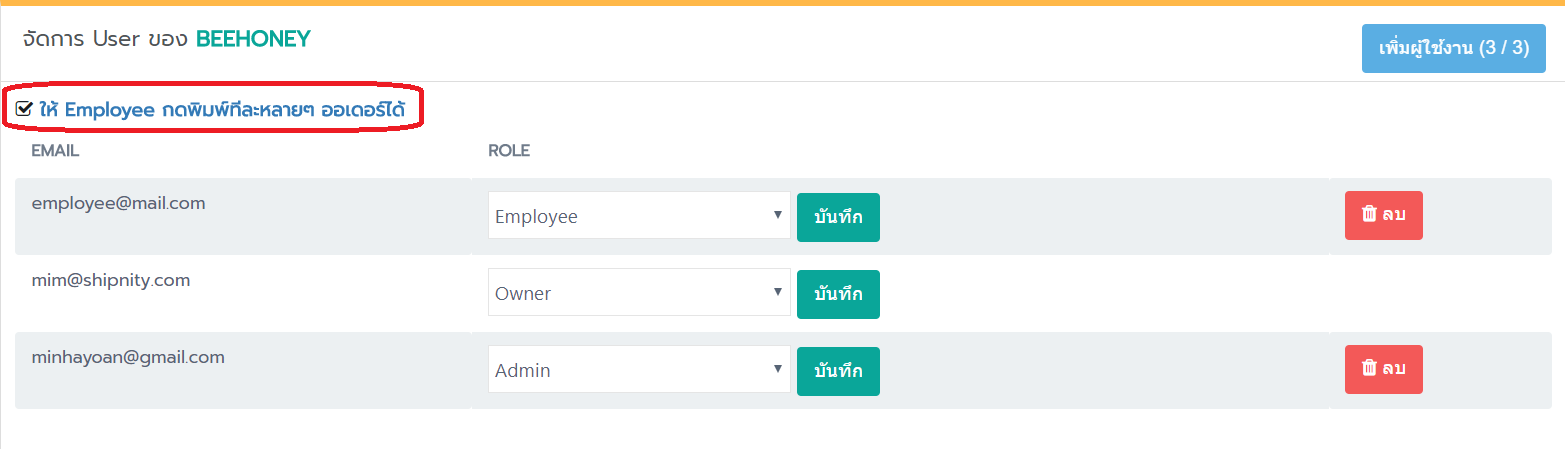Save role for minhayoan@gmail.com with บันทึก
The image size is (1565, 449).
838,371
